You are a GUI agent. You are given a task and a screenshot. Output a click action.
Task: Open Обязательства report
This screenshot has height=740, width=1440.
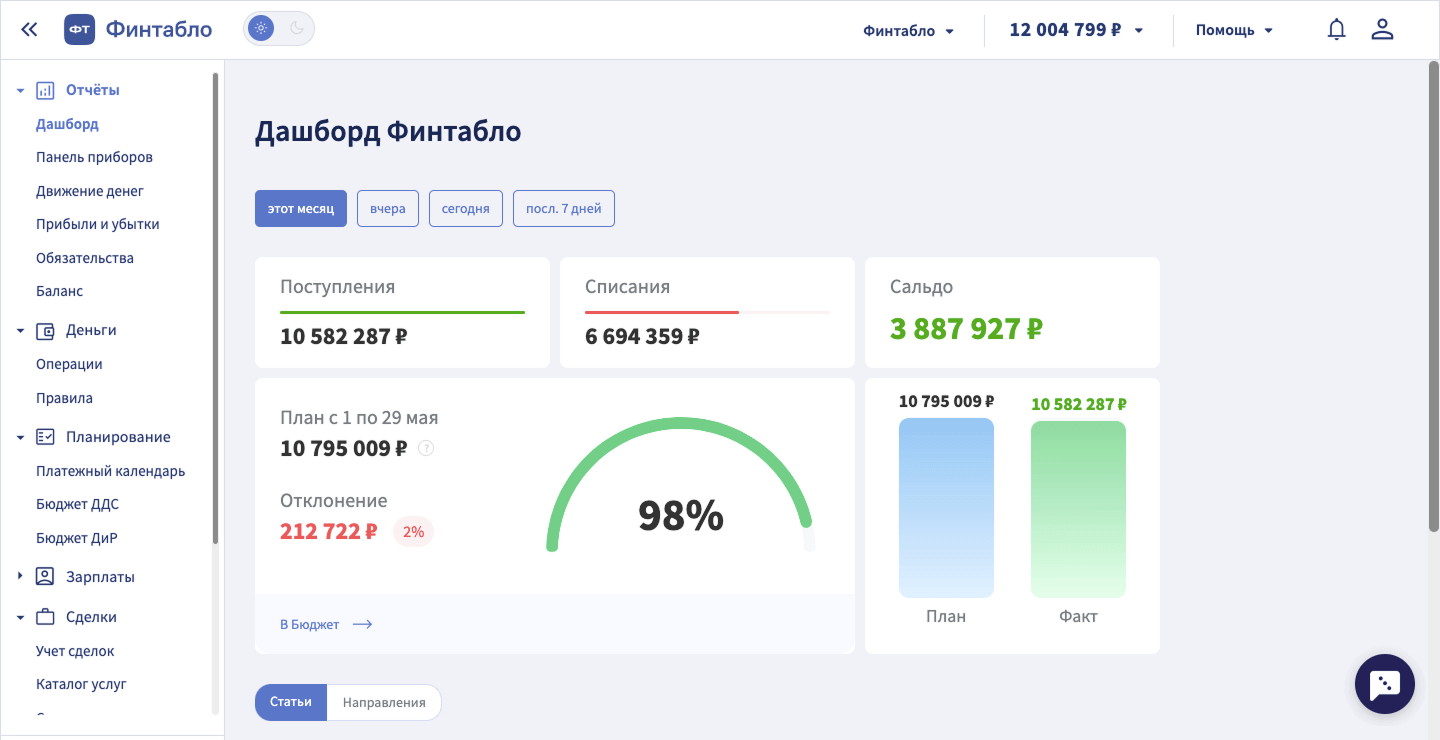85,258
